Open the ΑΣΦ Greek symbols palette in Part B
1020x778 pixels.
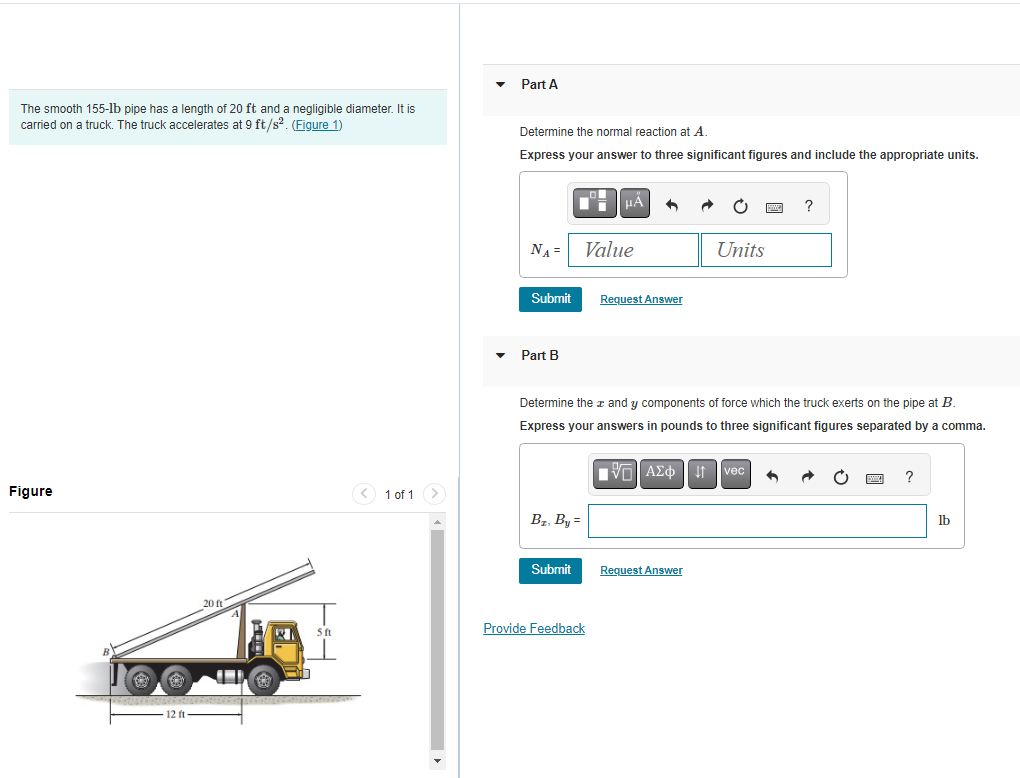[x=662, y=473]
